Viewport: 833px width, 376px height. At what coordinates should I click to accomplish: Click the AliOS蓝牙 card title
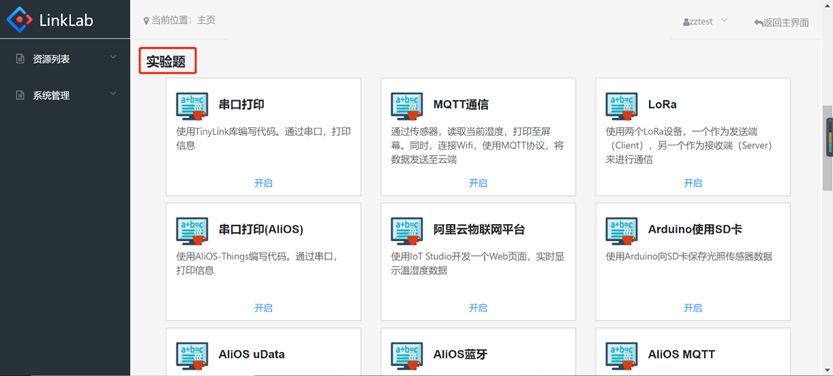(460, 354)
